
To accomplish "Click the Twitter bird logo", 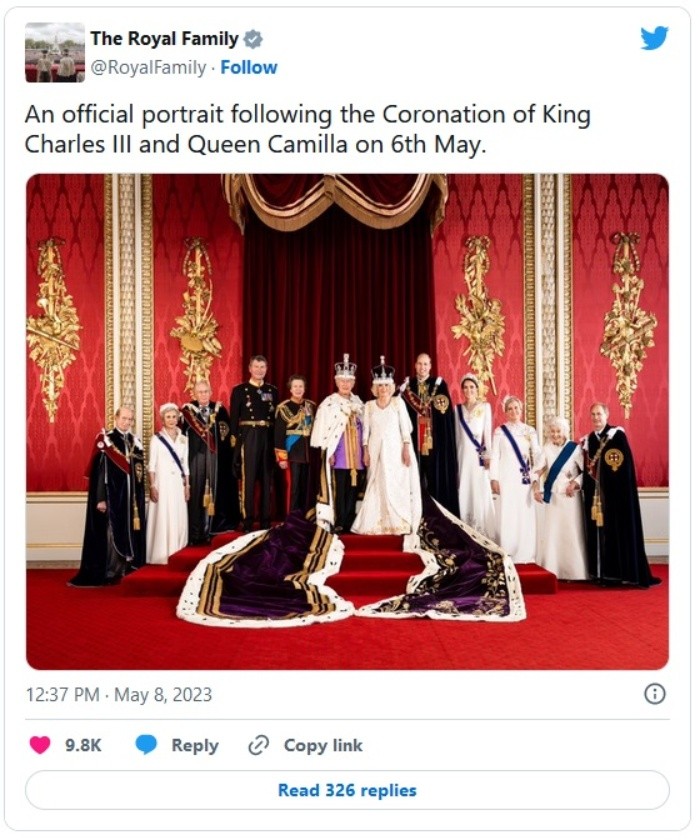I will [x=654, y=38].
